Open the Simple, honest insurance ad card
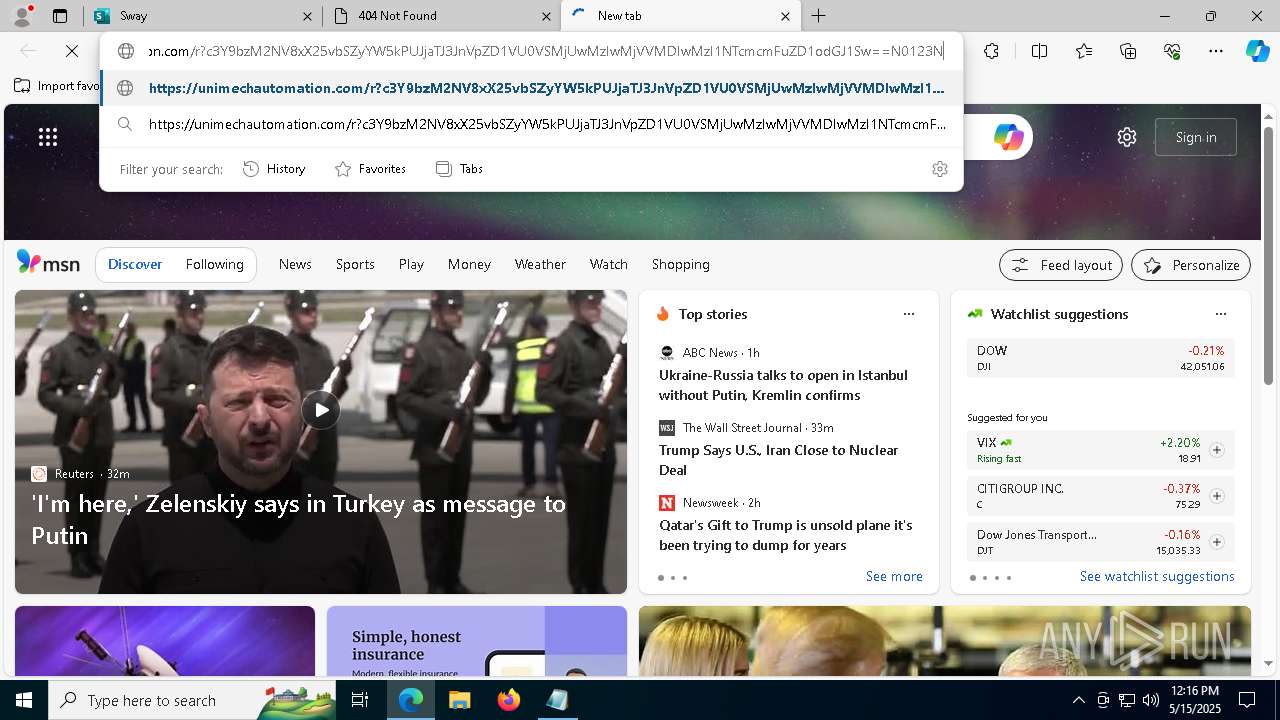The height and width of the screenshot is (720, 1280). coord(477,641)
